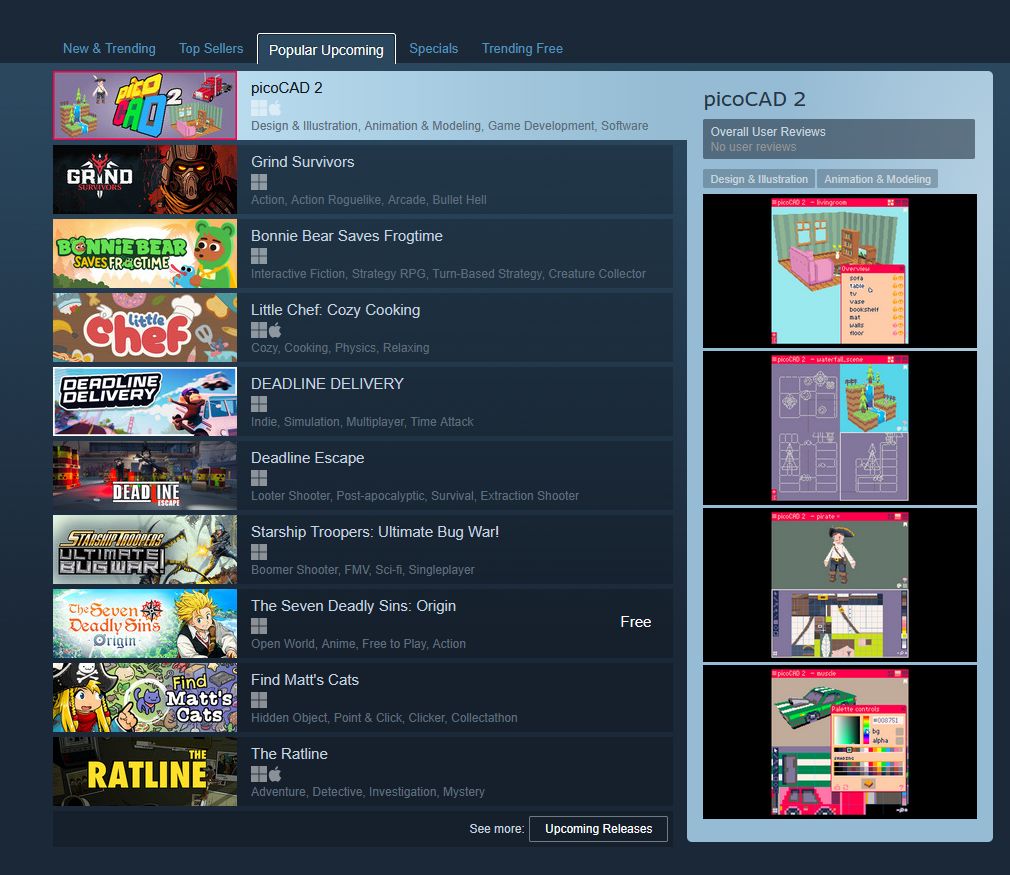Viewport: 1010px width, 875px height.
Task: Go to the Specials tab
Action: pos(434,48)
